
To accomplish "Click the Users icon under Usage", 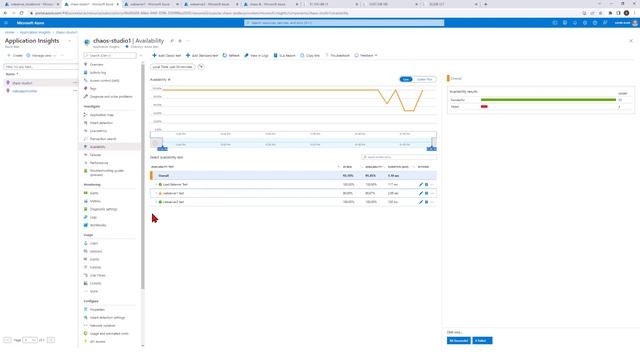I will tap(86, 243).
